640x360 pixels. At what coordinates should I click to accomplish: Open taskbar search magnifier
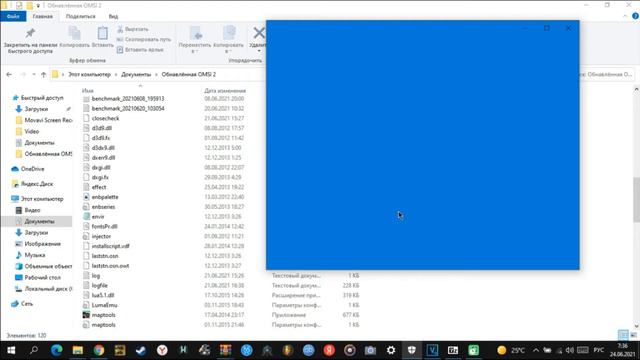point(34,350)
